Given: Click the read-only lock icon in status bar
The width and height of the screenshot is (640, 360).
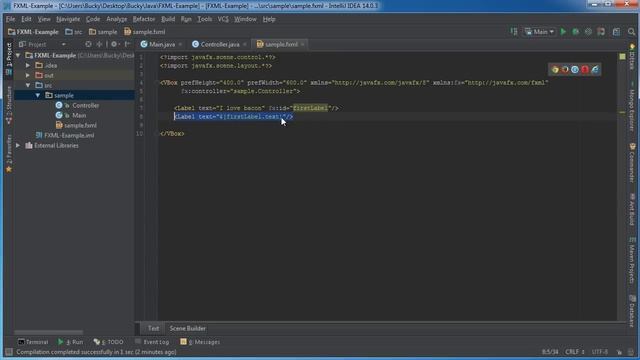Looking at the screenshot, I should coord(619,352).
